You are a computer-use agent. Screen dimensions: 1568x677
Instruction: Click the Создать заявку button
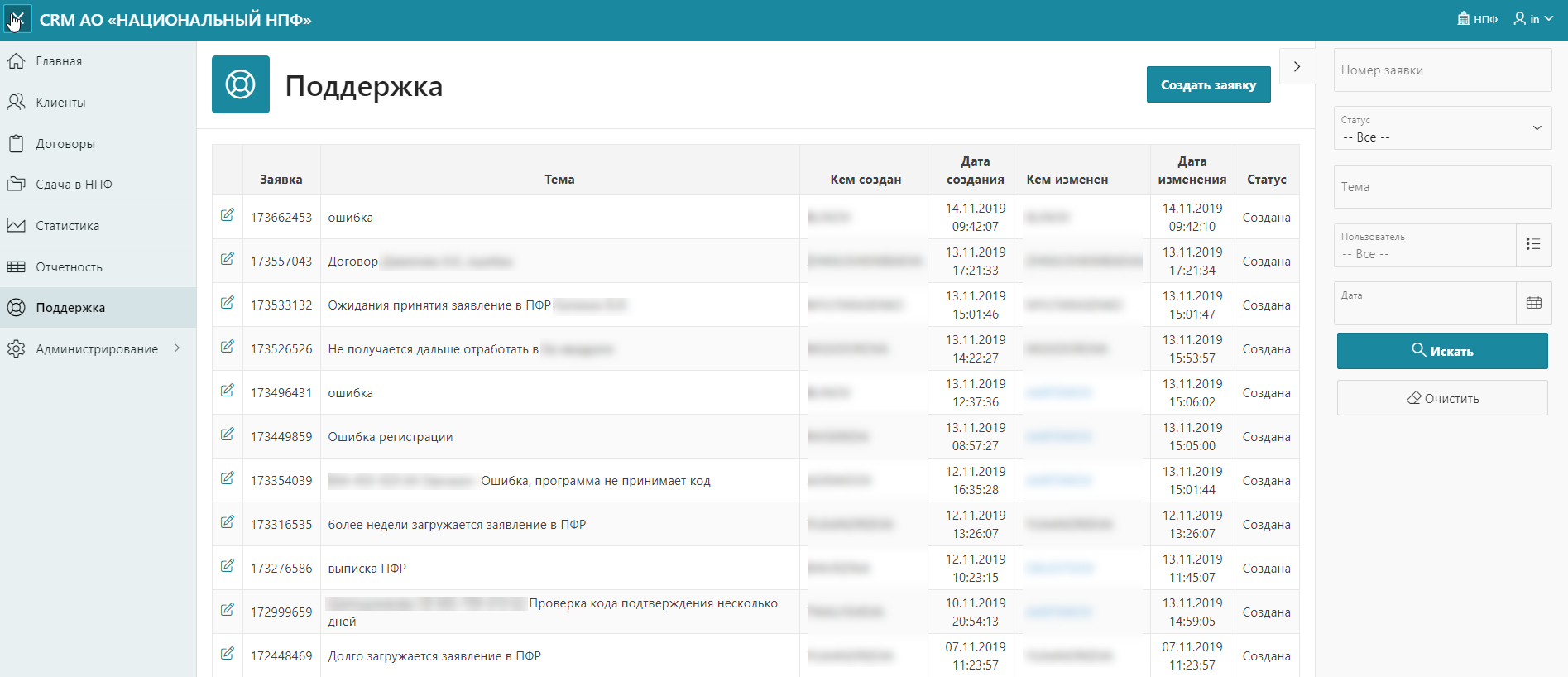pyautogui.click(x=1208, y=84)
